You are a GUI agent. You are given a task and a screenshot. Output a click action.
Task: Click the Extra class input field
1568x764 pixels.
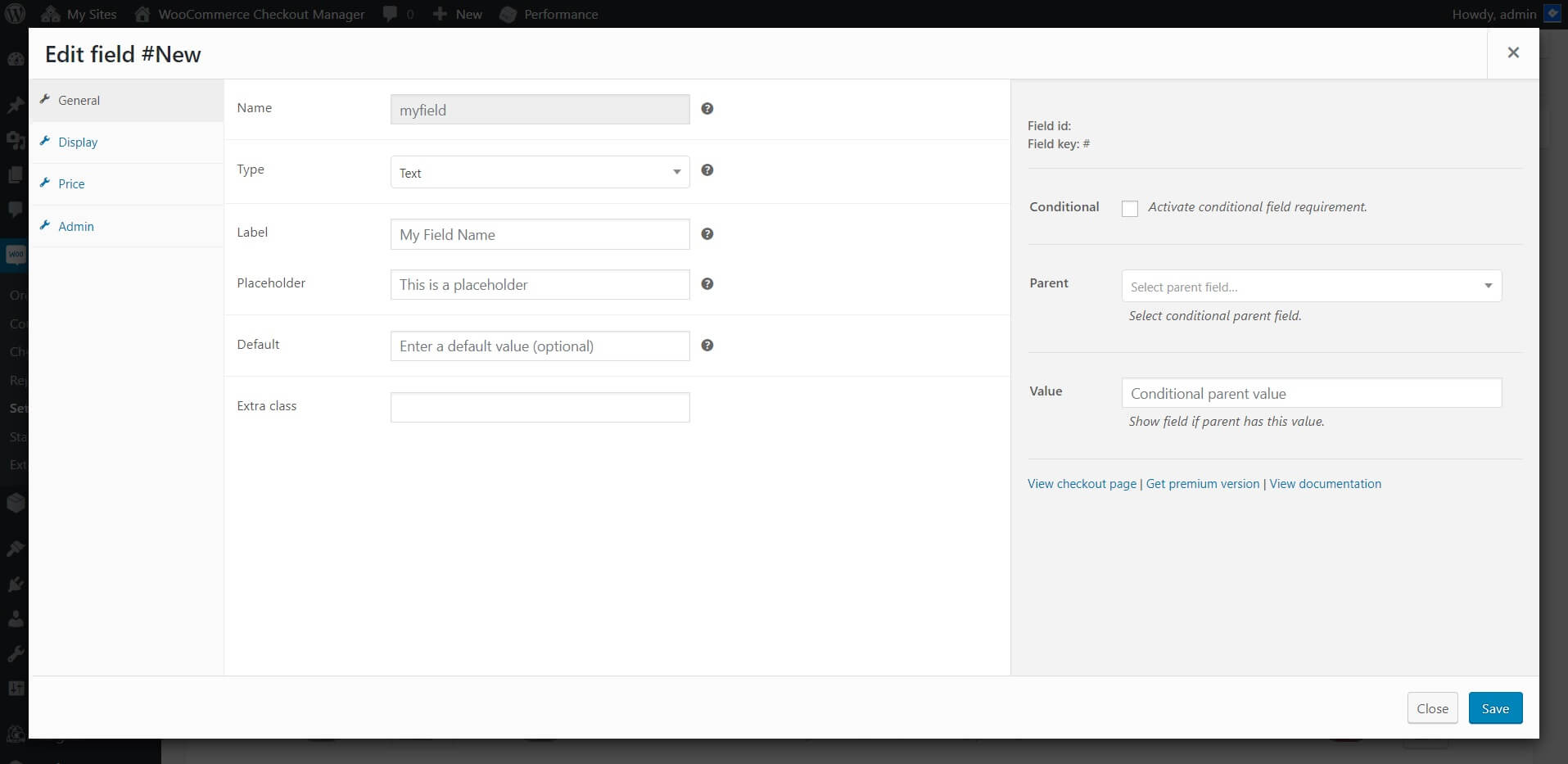click(540, 408)
